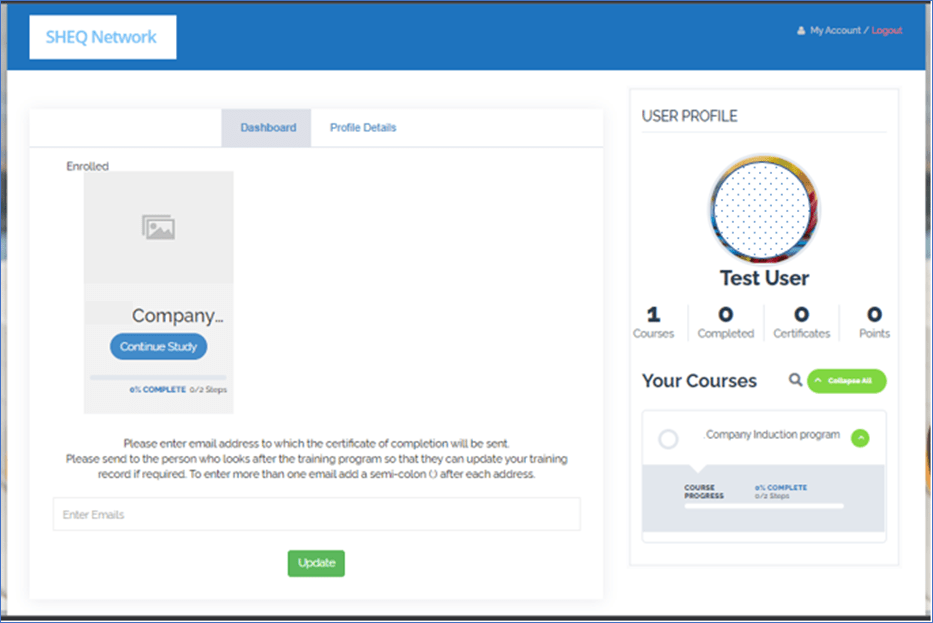933x623 pixels.
Task: Click the image placeholder icon on the enrolled course
Action: pos(157,226)
